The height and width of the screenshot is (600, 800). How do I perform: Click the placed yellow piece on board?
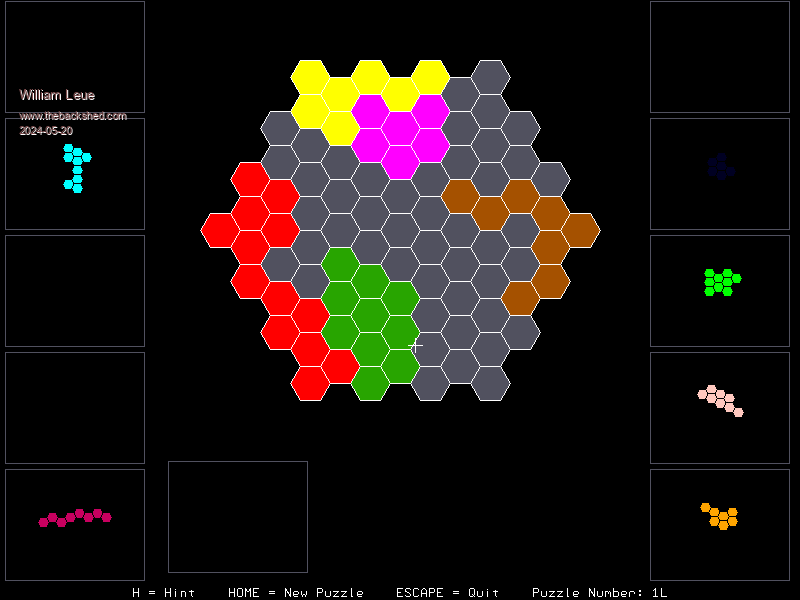pos(340,95)
